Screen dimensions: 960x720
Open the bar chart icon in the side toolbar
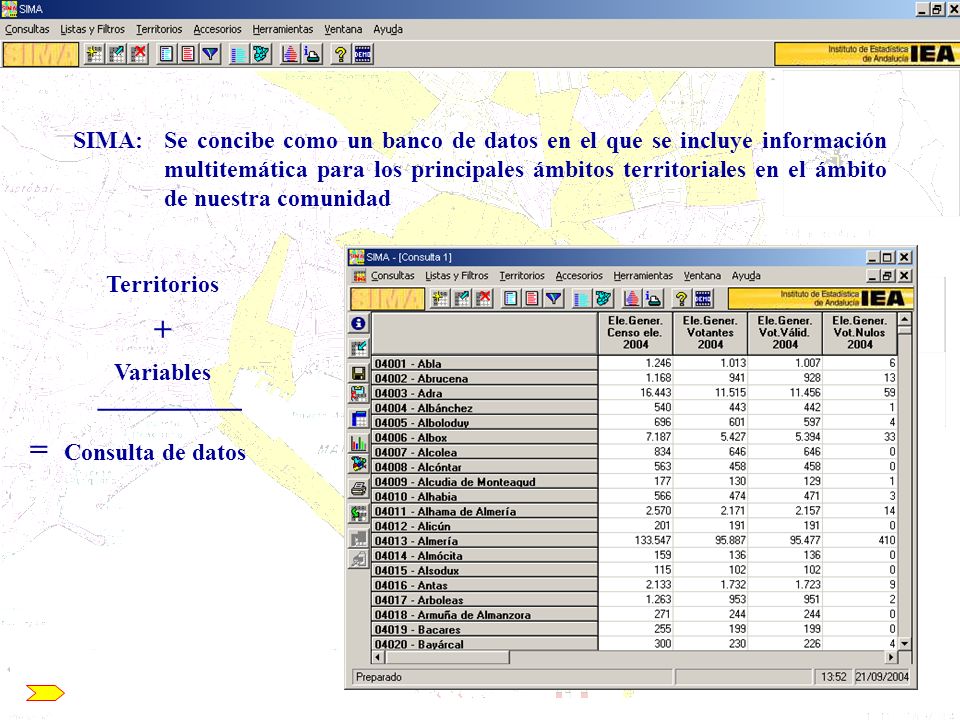(x=359, y=443)
